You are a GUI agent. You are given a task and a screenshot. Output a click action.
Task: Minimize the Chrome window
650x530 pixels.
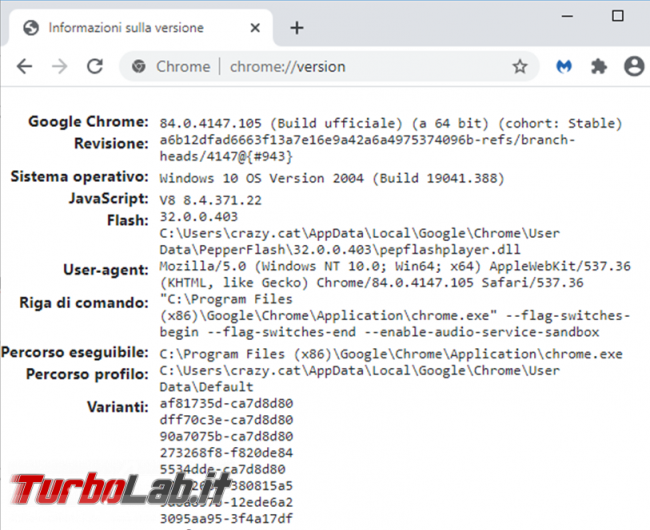(x=567, y=16)
